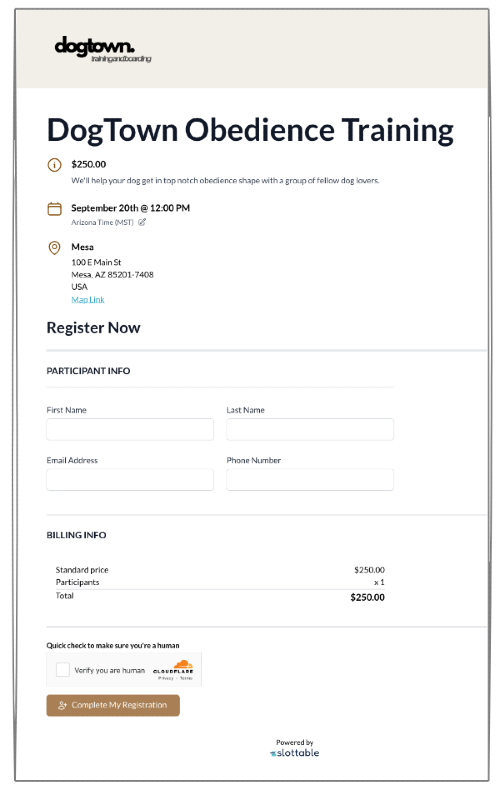Viewport: 500px width, 795px height.
Task: Click the info icon beside $250.00
Action: [x=54, y=165]
